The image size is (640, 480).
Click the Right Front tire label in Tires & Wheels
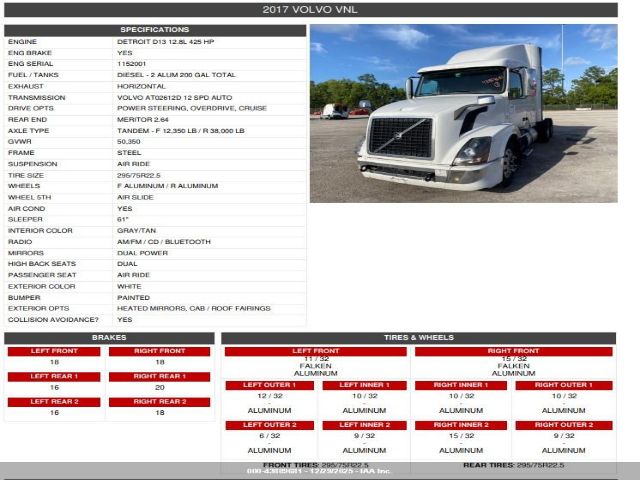[x=514, y=351]
